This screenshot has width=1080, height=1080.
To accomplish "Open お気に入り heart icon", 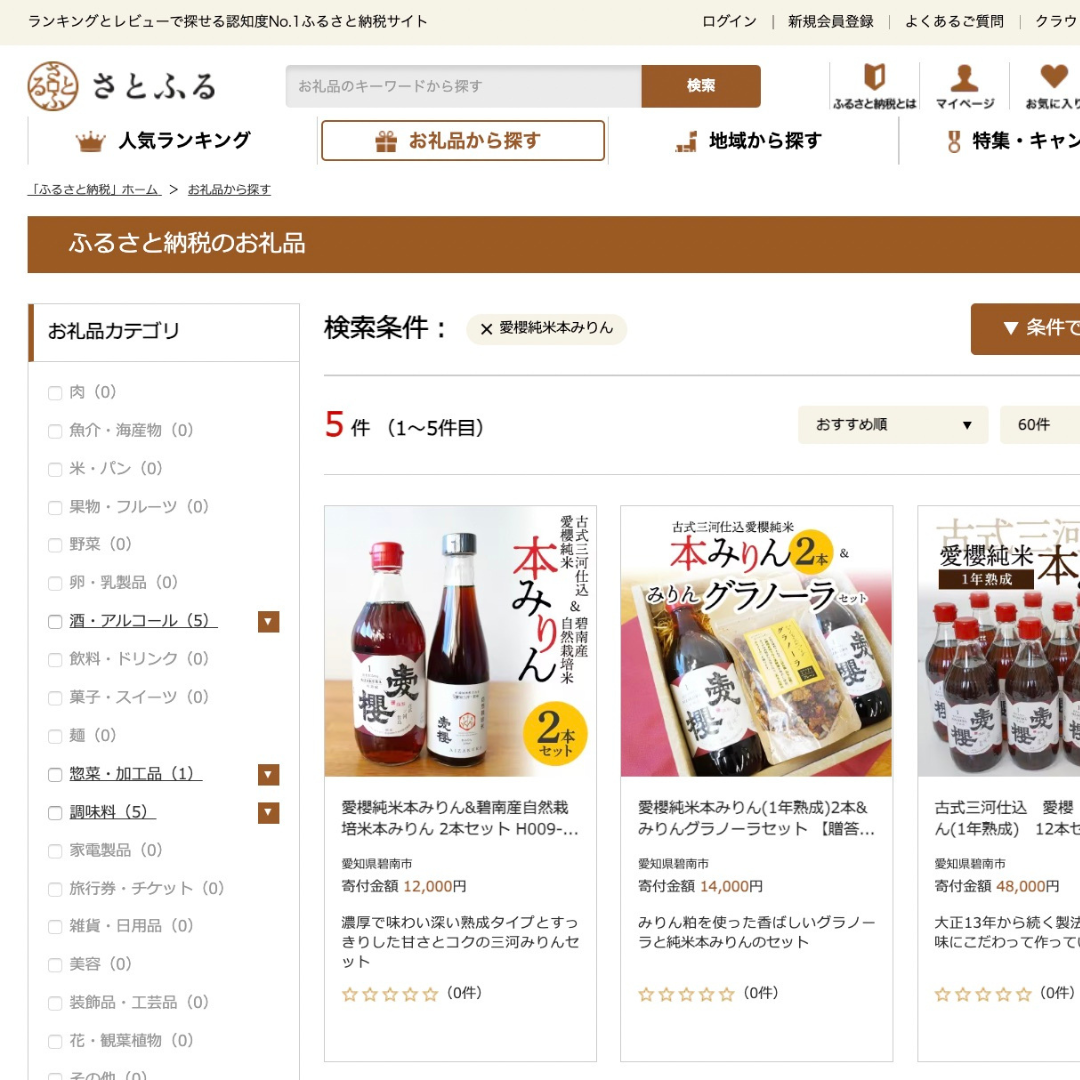I will 1054,76.
